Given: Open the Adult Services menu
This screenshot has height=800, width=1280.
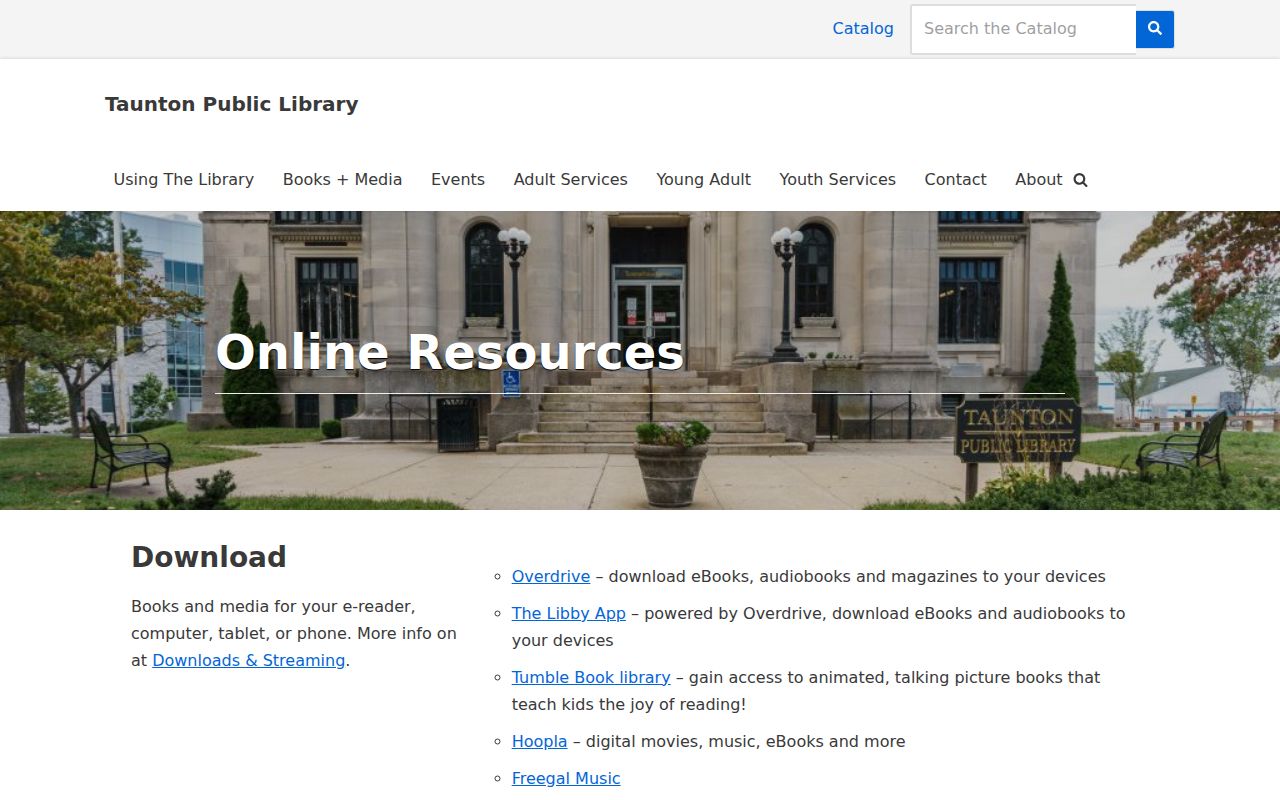Looking at the screenshot, I should (x=571, y=180).
